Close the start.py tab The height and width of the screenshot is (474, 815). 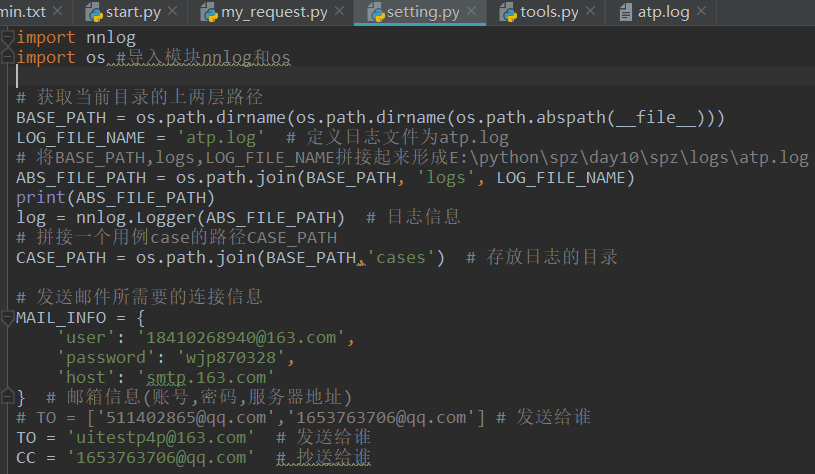pos(173,10)
